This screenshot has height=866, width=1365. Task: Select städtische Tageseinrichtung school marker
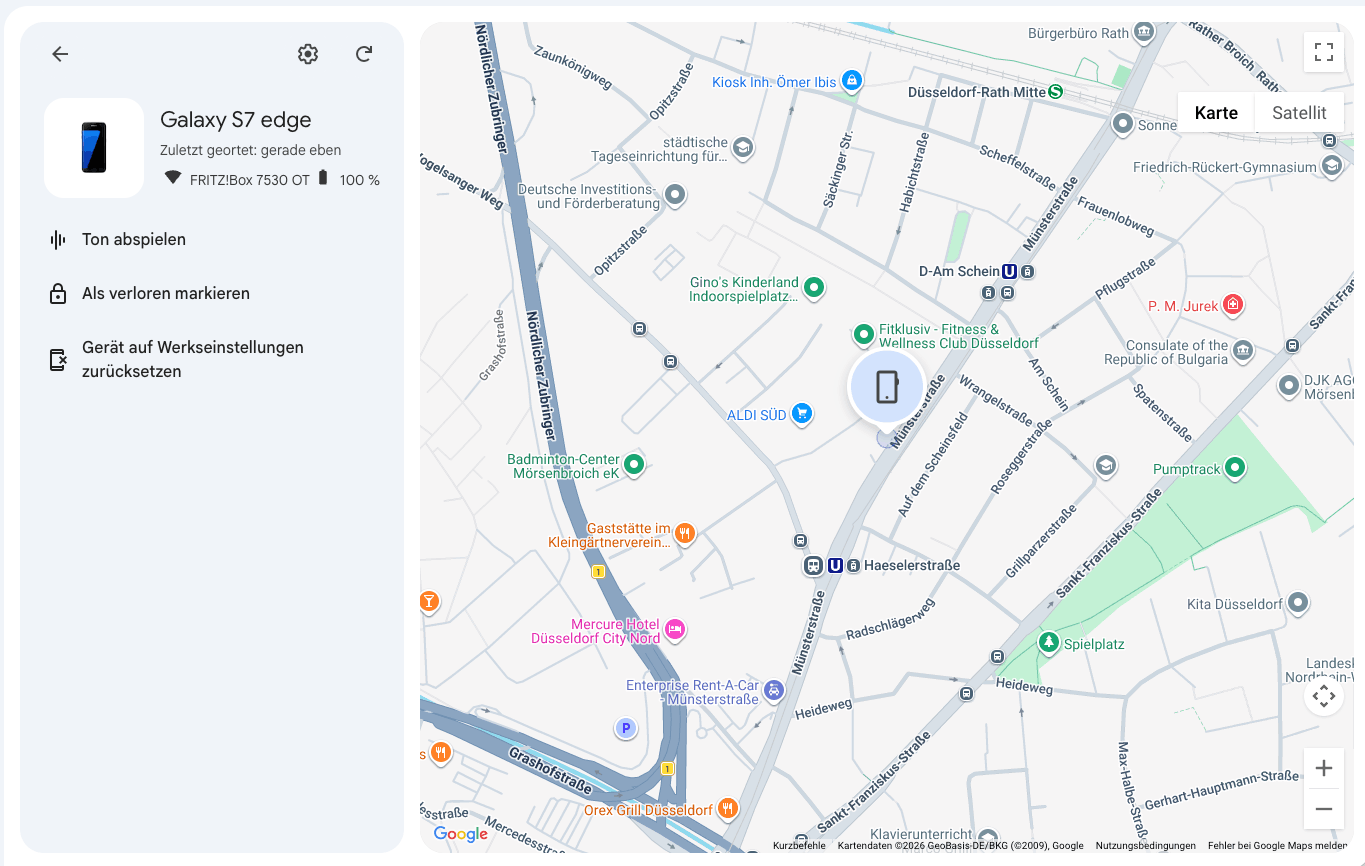[x=742, y=148]
